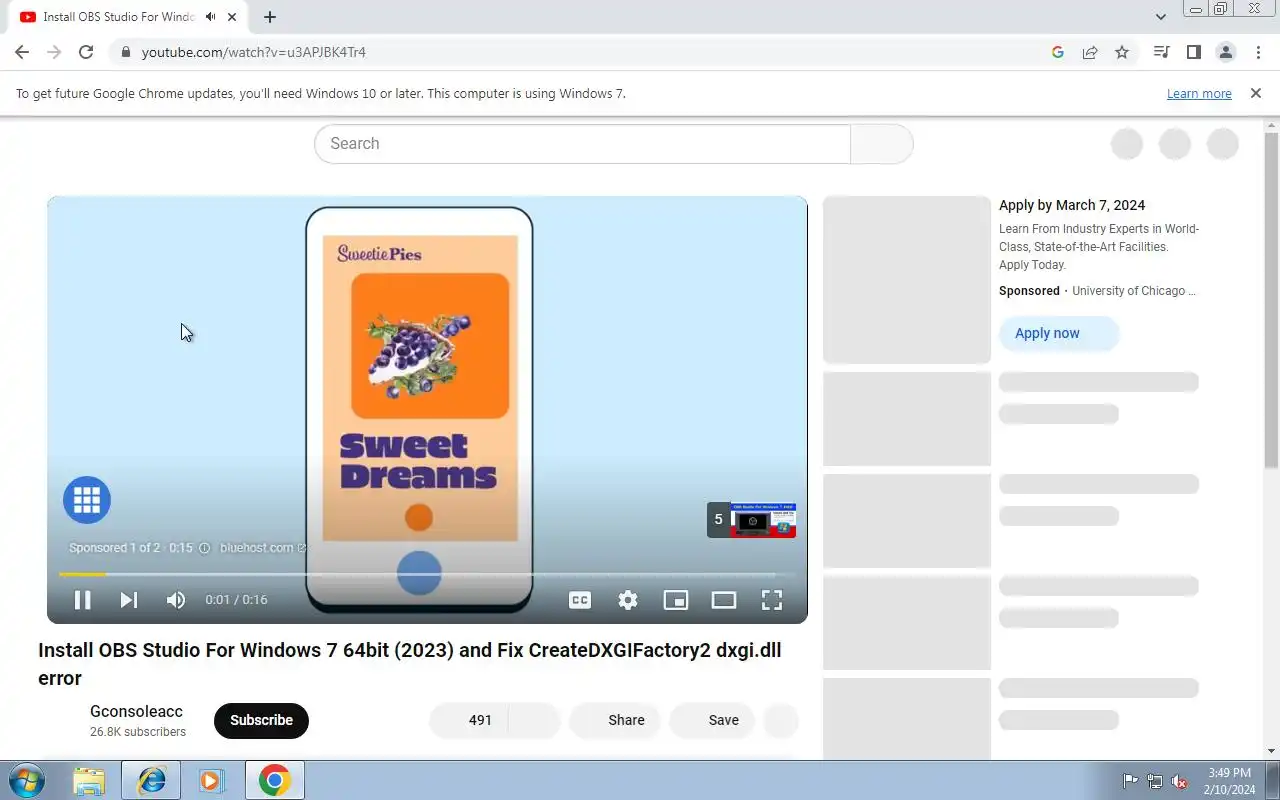Click the video title text

[x=410, y=664]
